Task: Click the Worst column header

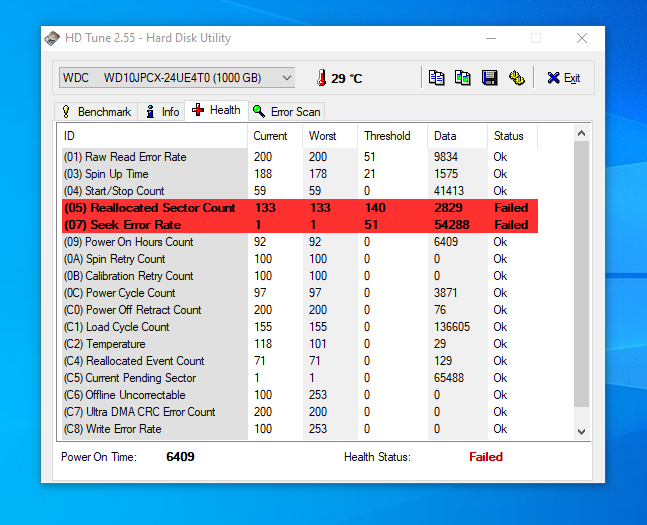Action: (x=330, y=136)
